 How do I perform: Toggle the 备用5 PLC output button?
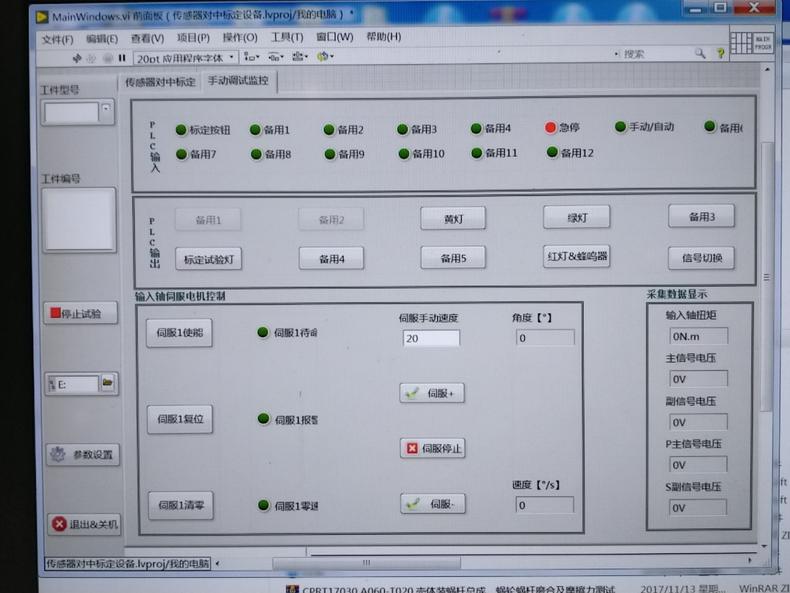[453, 258]
